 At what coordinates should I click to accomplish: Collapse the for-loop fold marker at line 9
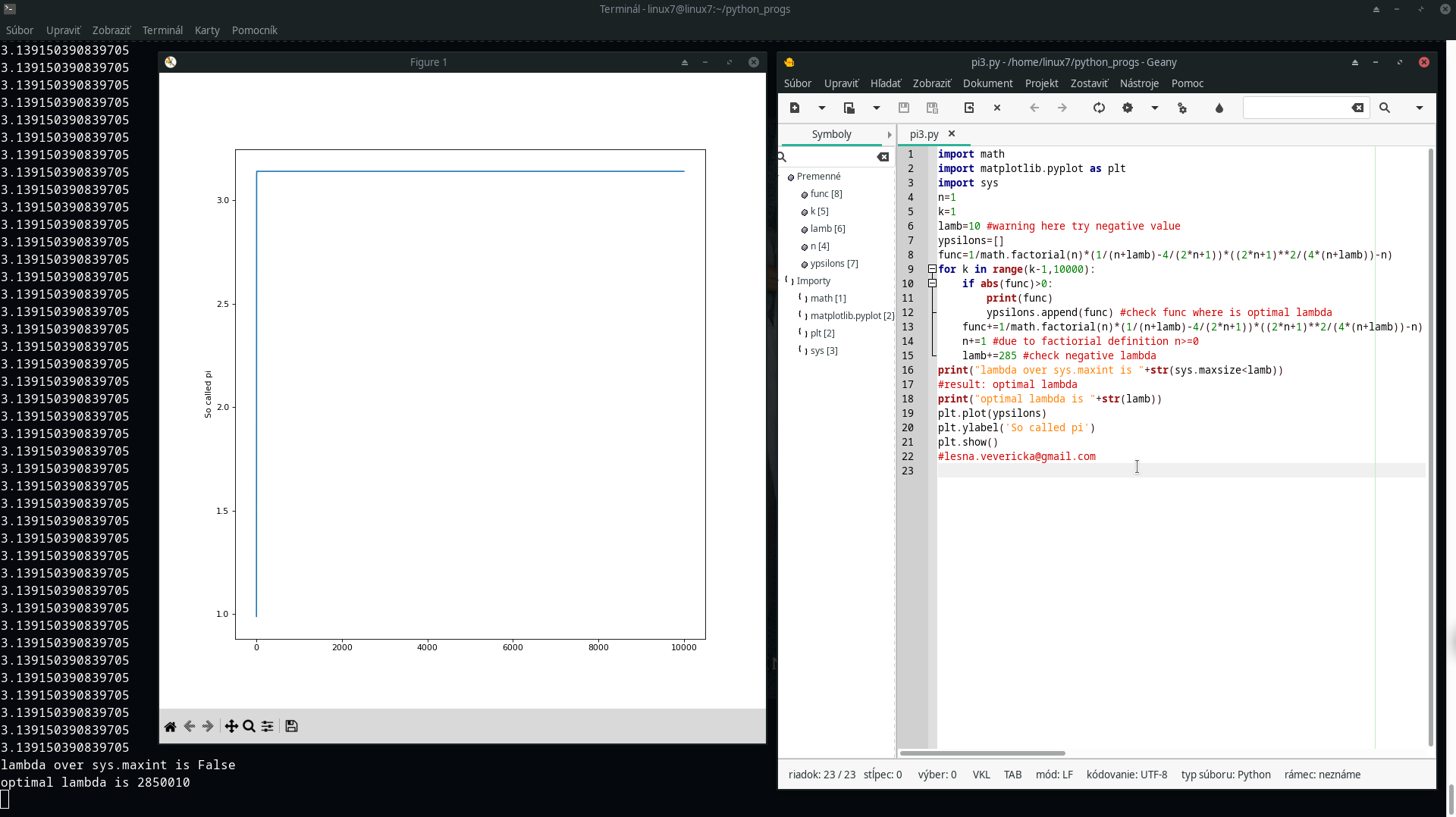coord(932,269)
